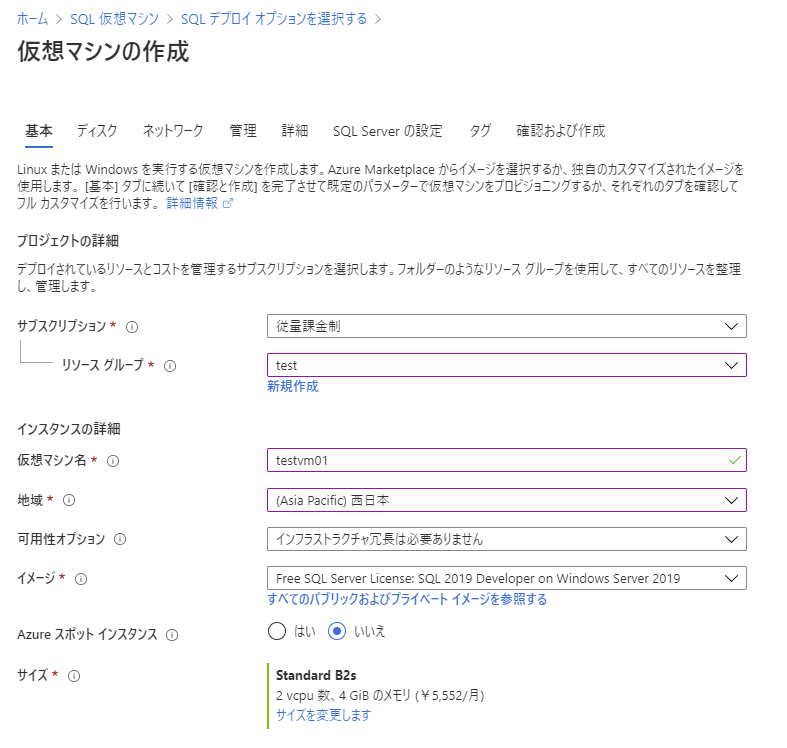Click 新規作成 under resource group
The image size is (787, 748).
pyautogui.click(x=293, y=386)
